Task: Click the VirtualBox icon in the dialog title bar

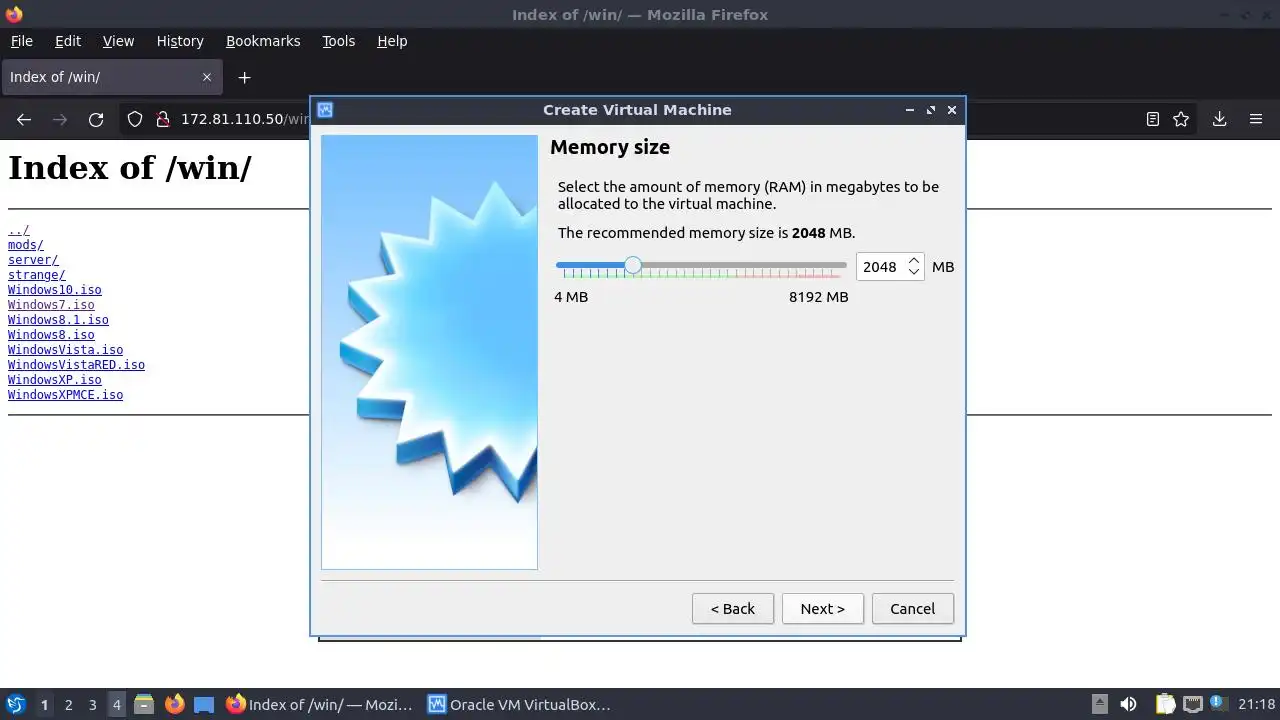Action: pos(325,110)
